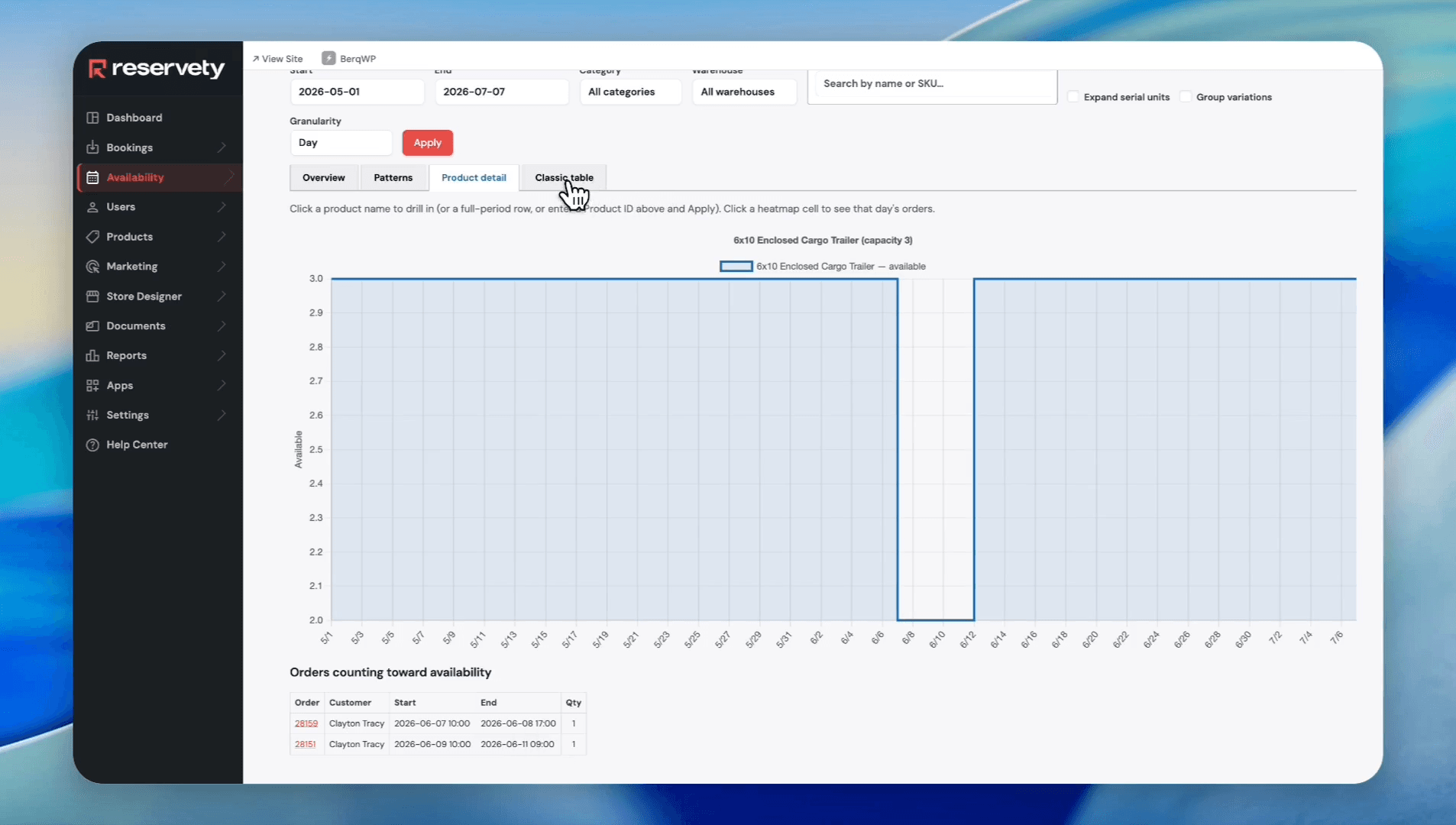Click Clayton Tracy in the order 28159 row
Image resolution: width=1456 pixels, height=825 pixels.
pyautogui.click(x=357, y=723)
